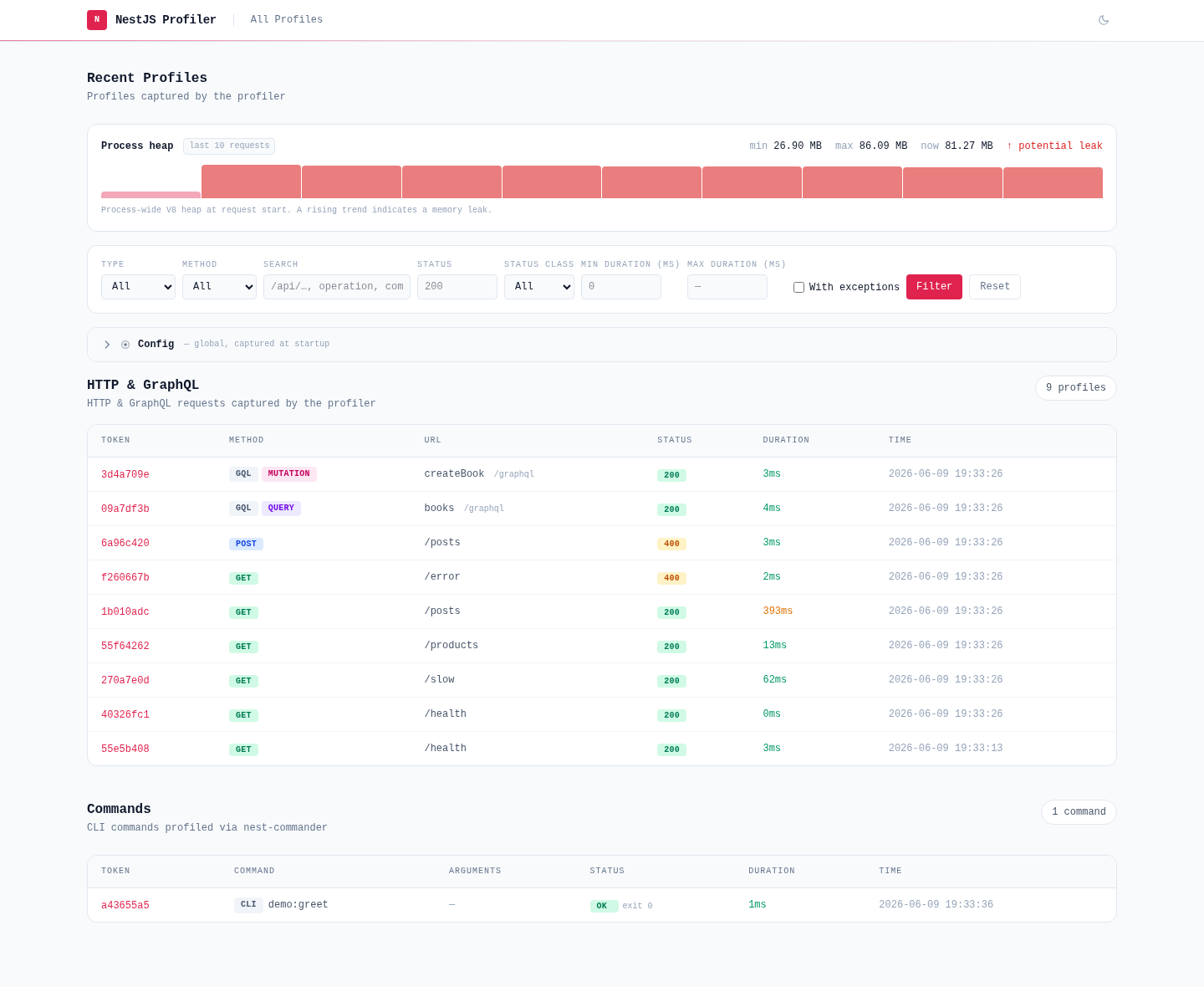Click the OK status badge
The height and width of the screenshot is (987, 1204).
coord(604,906)
